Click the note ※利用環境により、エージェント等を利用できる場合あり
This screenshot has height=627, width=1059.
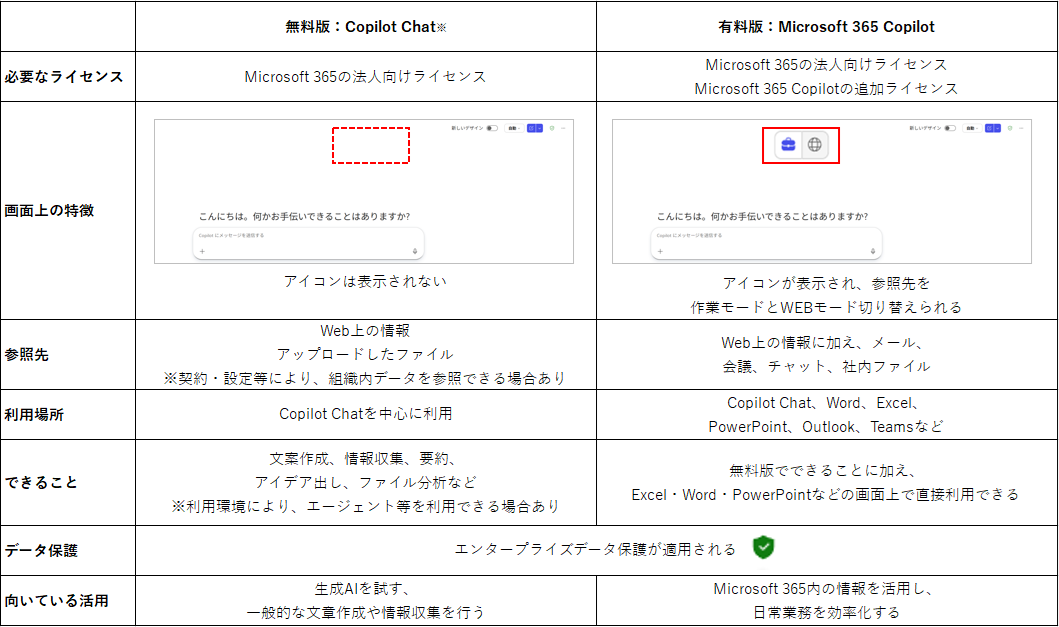click(x=365, y=506)
